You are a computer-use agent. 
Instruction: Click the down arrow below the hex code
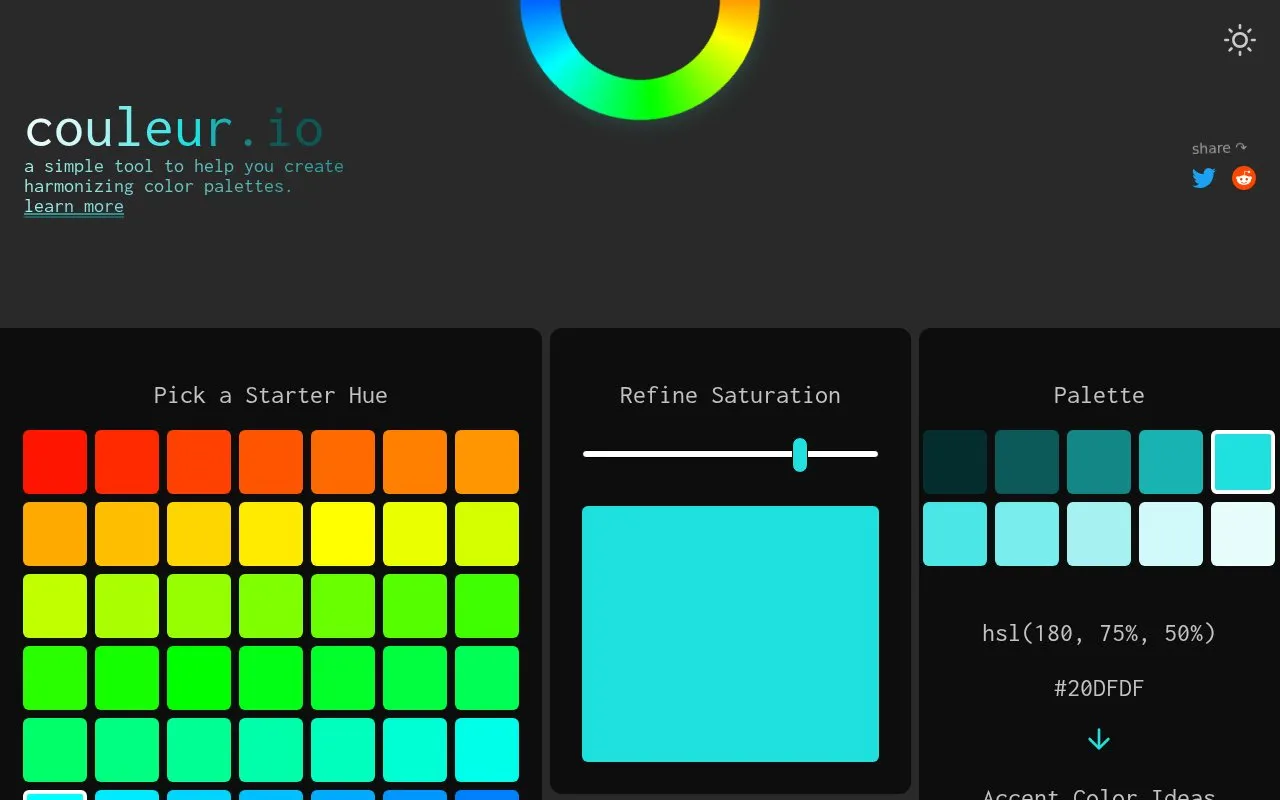coord(1099,739)
